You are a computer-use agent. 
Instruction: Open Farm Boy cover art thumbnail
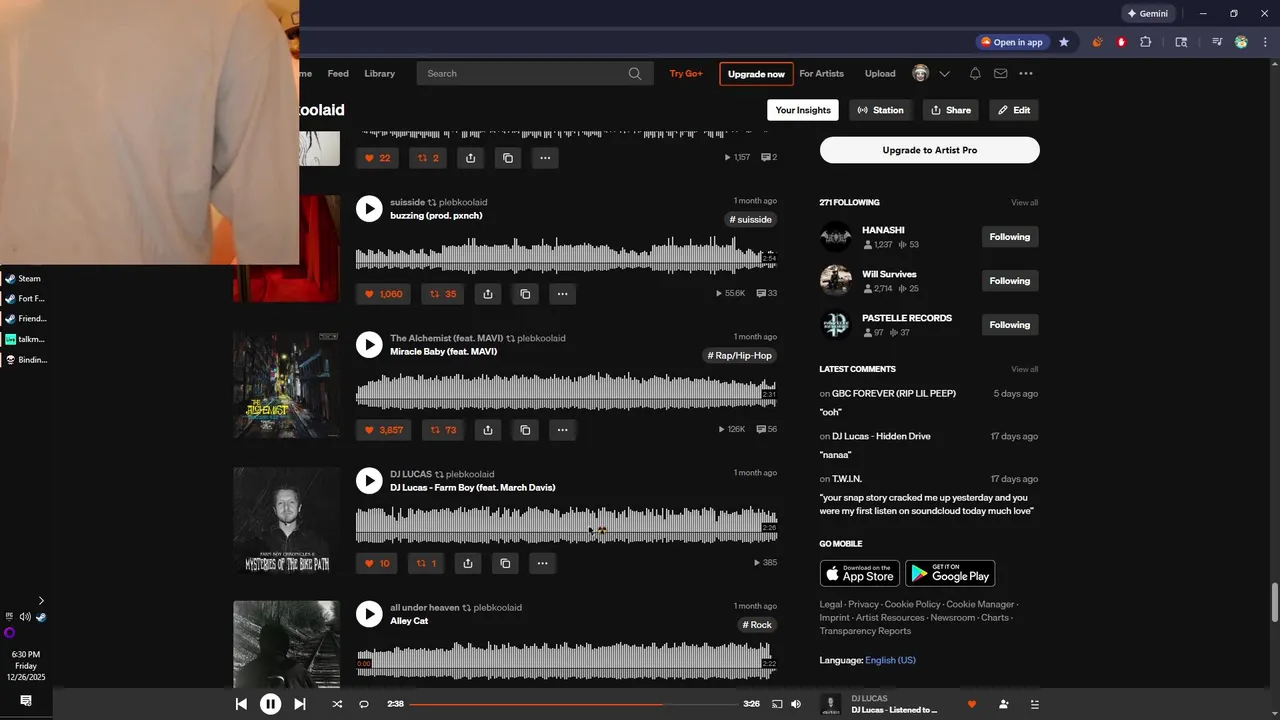click(x=286, y=520)
